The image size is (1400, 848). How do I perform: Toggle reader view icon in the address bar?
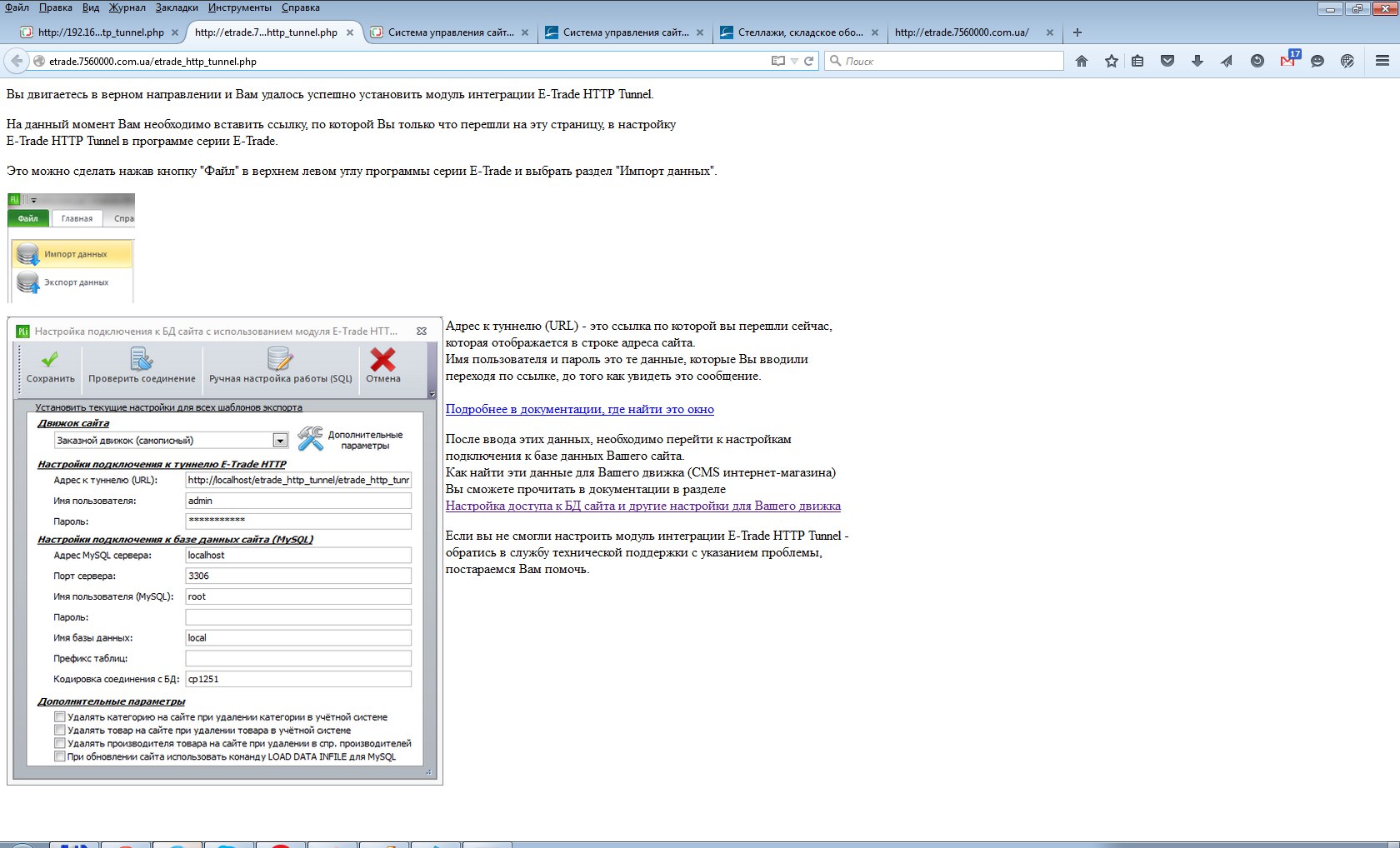tap(778, 61)
